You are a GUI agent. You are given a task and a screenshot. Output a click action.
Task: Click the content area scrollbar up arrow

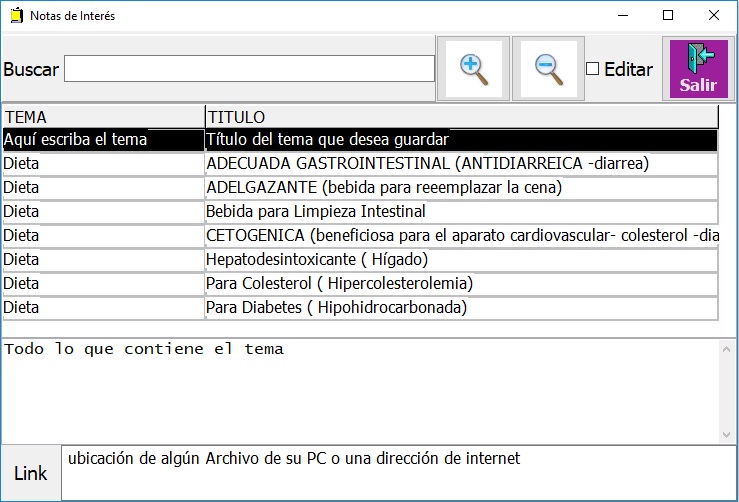726,349
